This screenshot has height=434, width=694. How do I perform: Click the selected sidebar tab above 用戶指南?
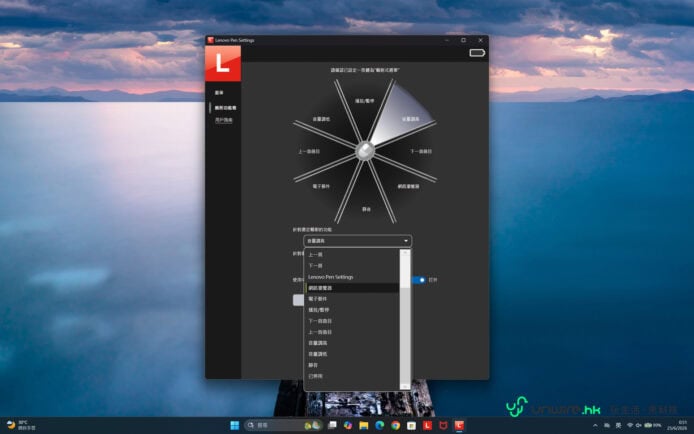225,108
